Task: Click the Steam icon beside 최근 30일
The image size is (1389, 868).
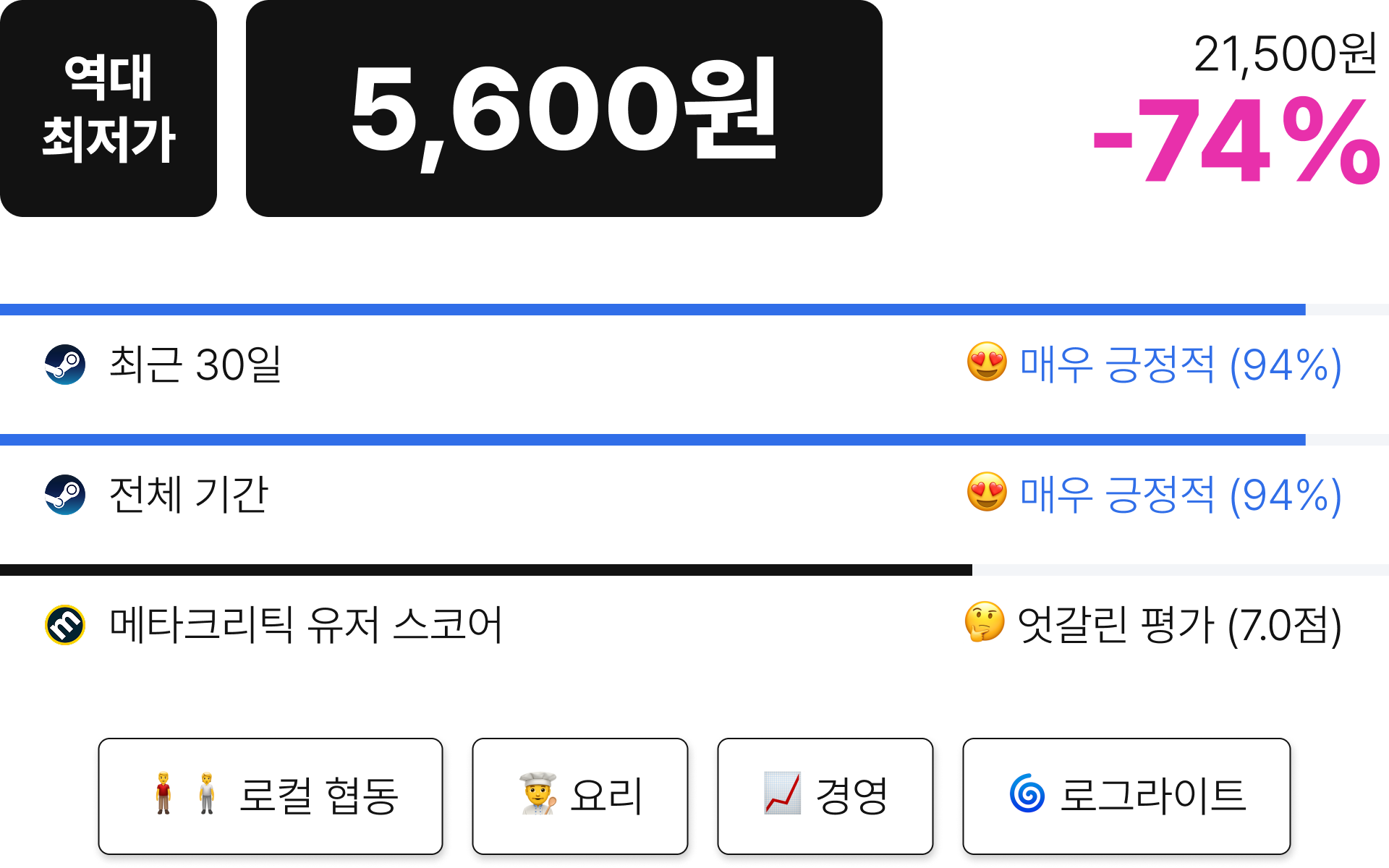Action: coord(65,365)
